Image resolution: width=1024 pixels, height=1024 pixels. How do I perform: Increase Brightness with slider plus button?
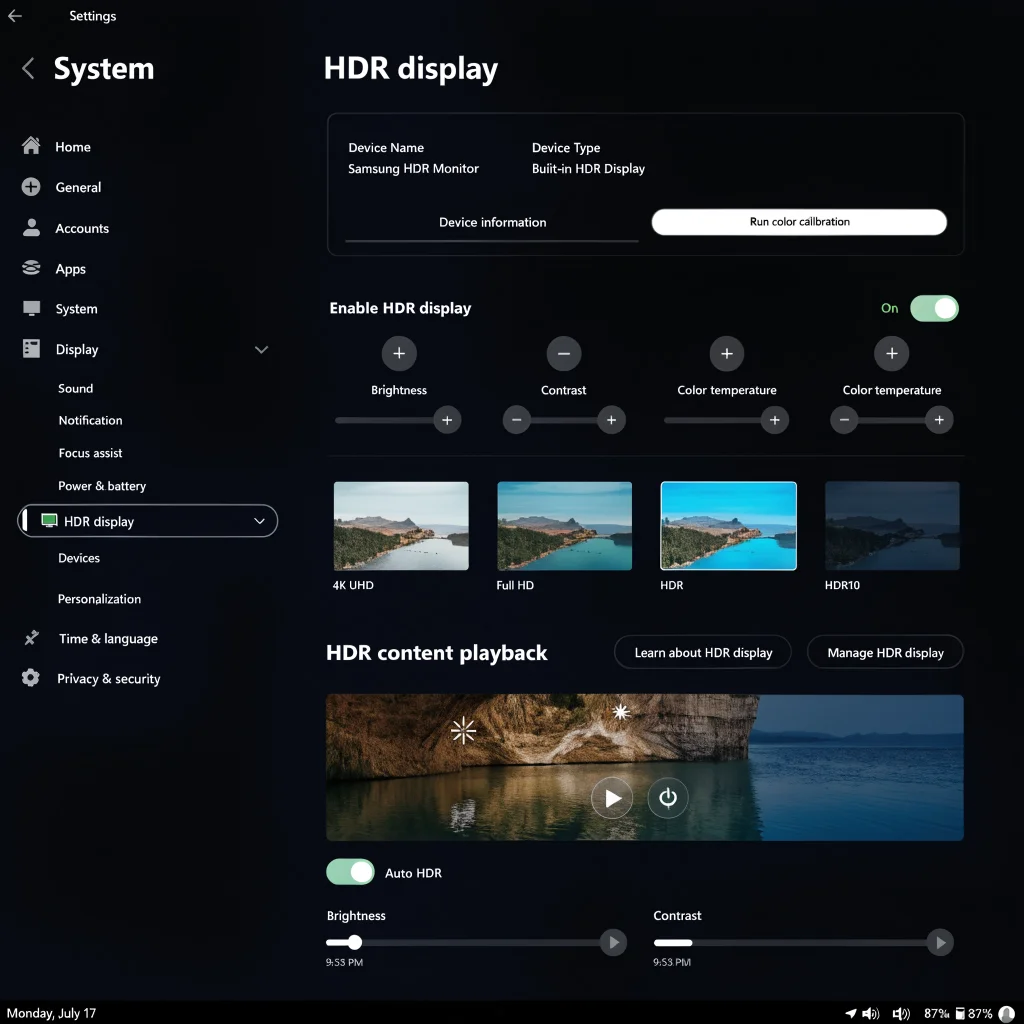pos(447,420)
